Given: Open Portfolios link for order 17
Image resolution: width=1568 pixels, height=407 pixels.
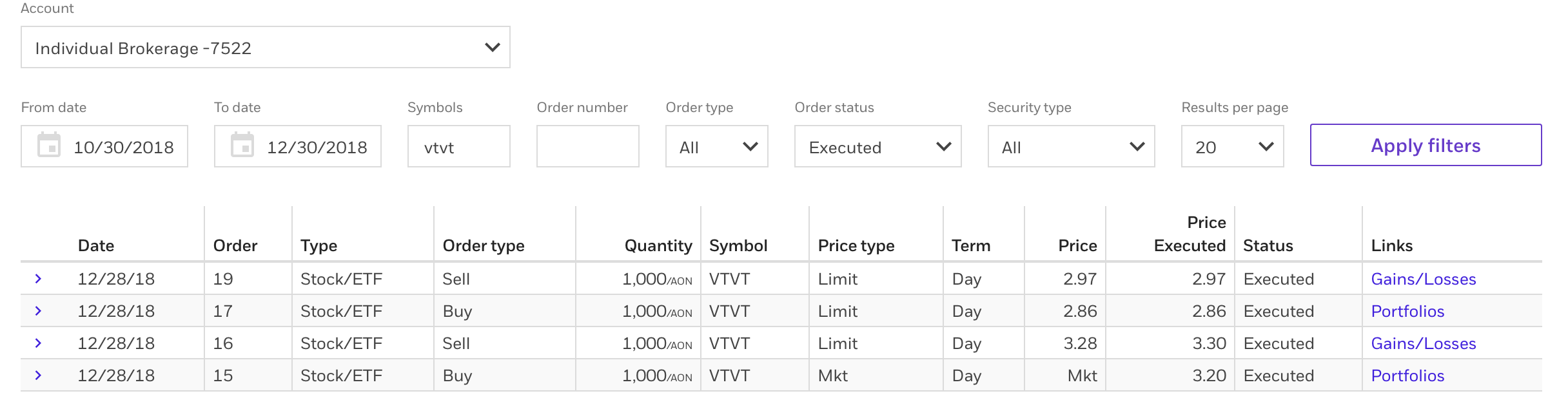Looking at the screenshot, I should pos(1407,312).
